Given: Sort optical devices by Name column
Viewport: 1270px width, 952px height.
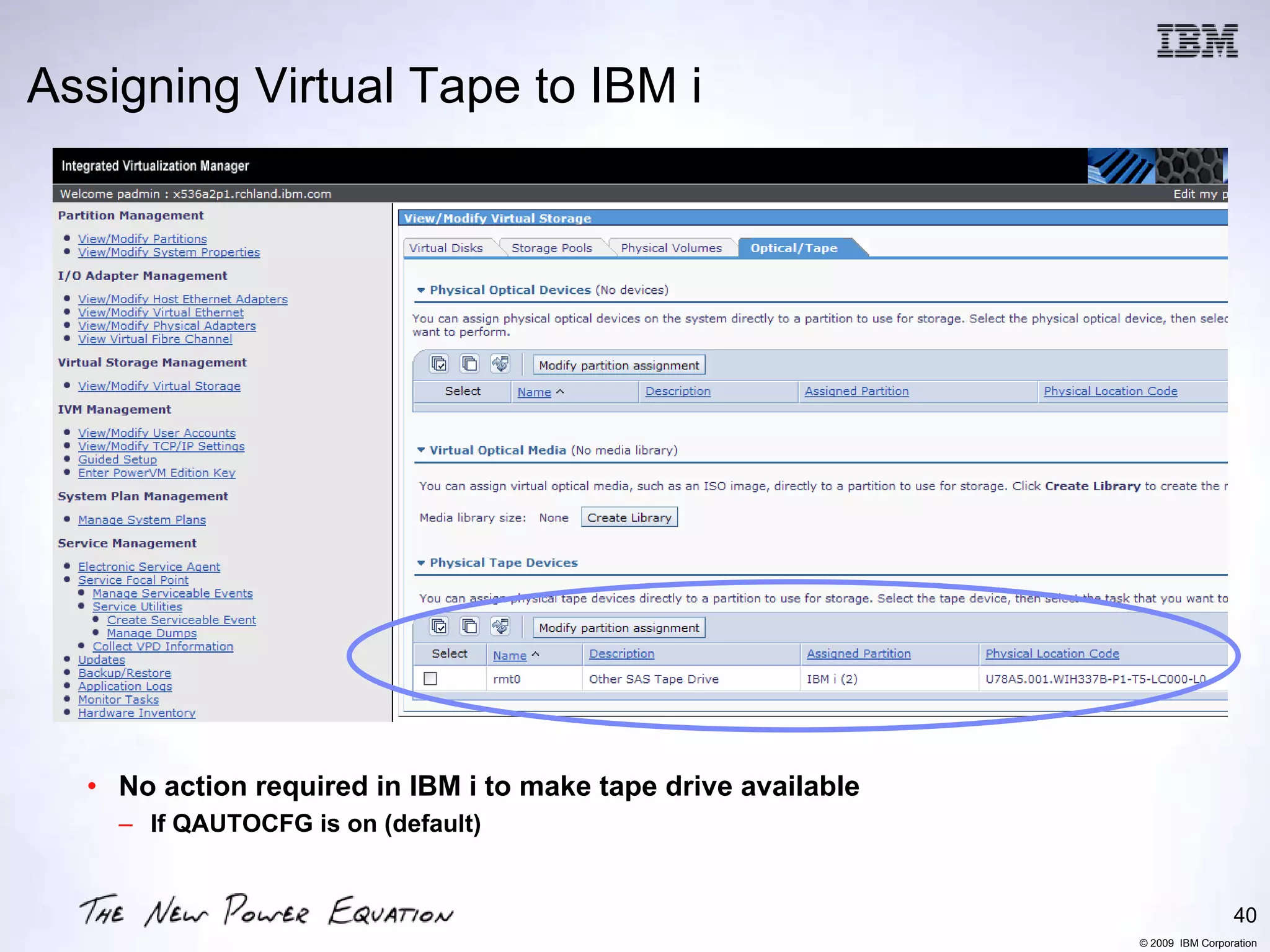Looking at the screenshot, I should tap(535, 392).
